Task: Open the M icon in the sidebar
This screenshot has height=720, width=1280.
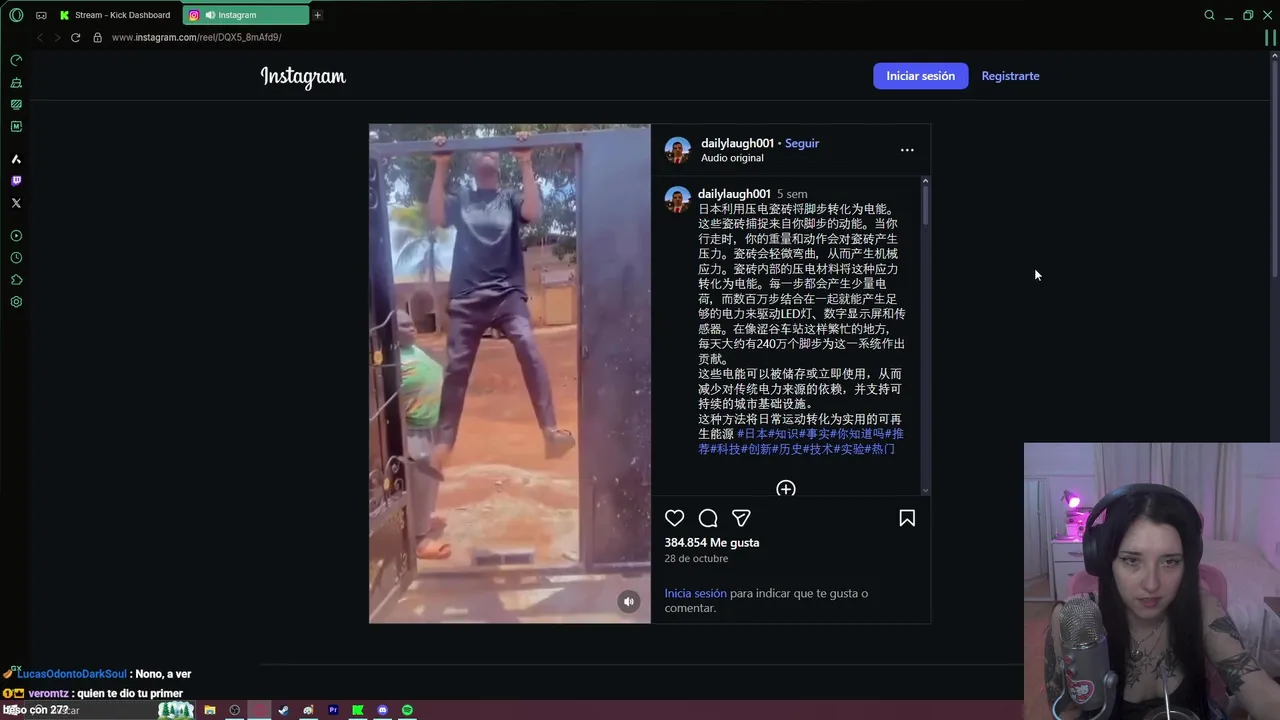Action: pyautogui.click(x=16, y=126)
